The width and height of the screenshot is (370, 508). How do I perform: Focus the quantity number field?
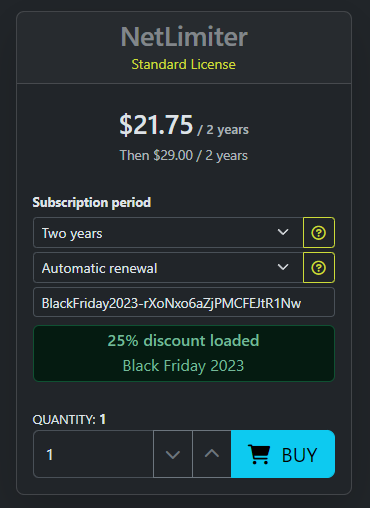[93, 454]
